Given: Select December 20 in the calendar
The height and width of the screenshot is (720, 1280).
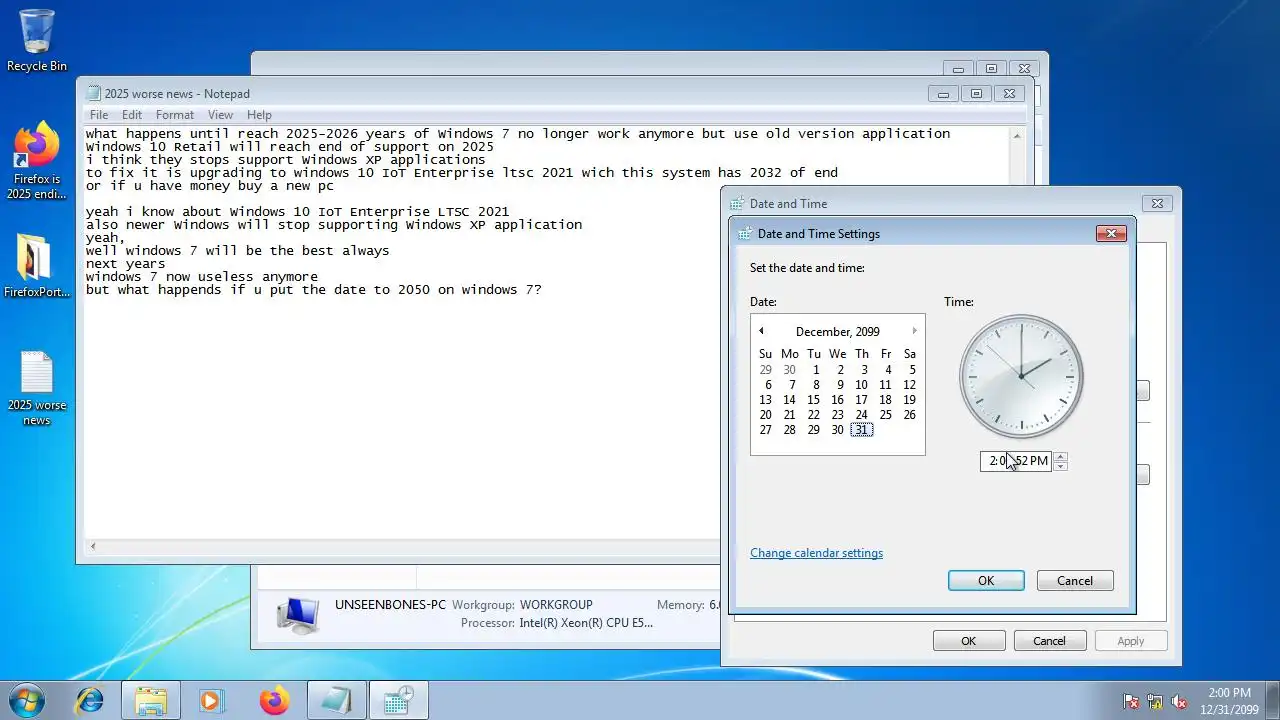Looking at the screenshot, I should tap(765, 415).
